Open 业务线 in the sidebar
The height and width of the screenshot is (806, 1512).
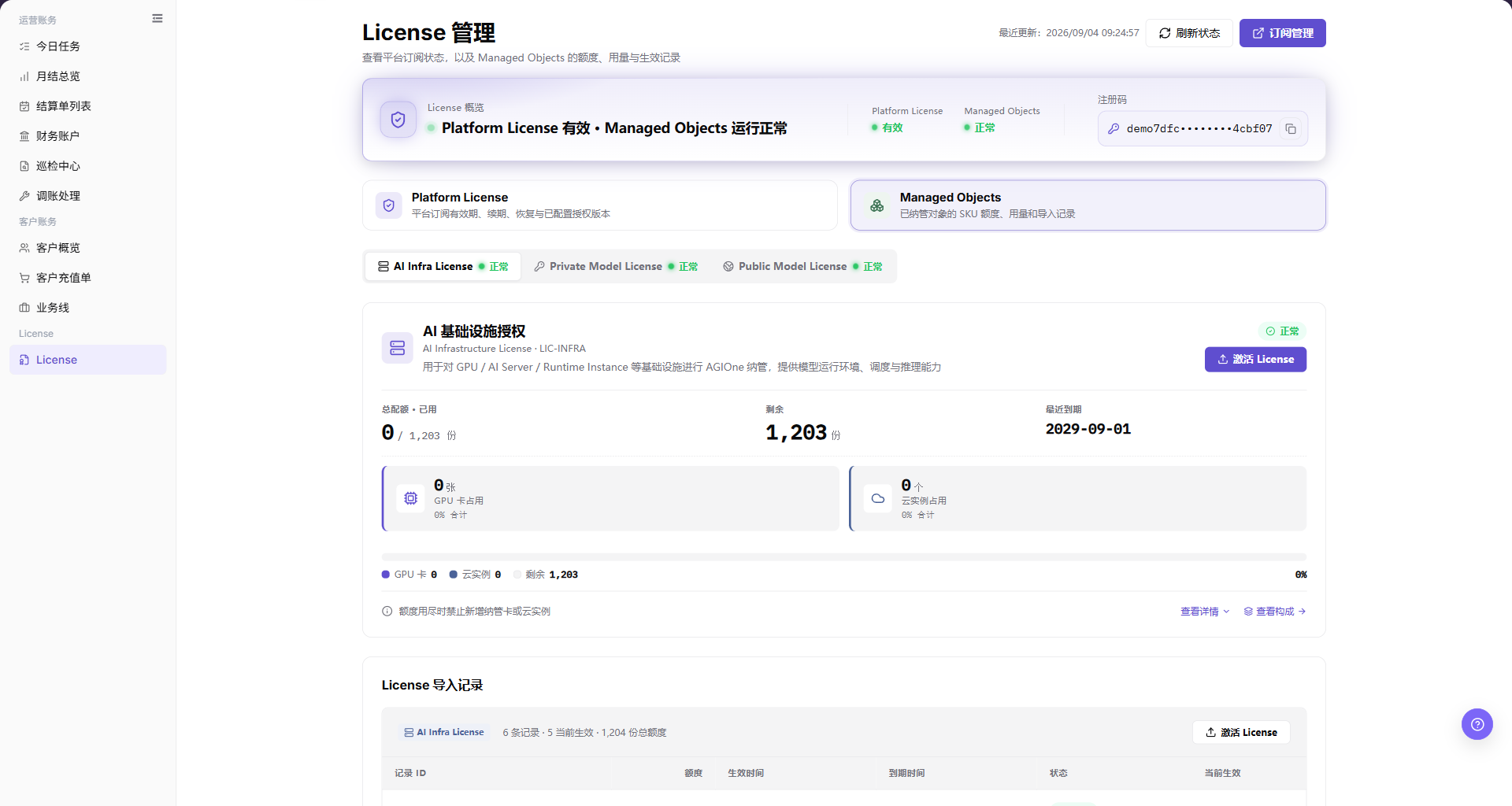tap(88, 308)
